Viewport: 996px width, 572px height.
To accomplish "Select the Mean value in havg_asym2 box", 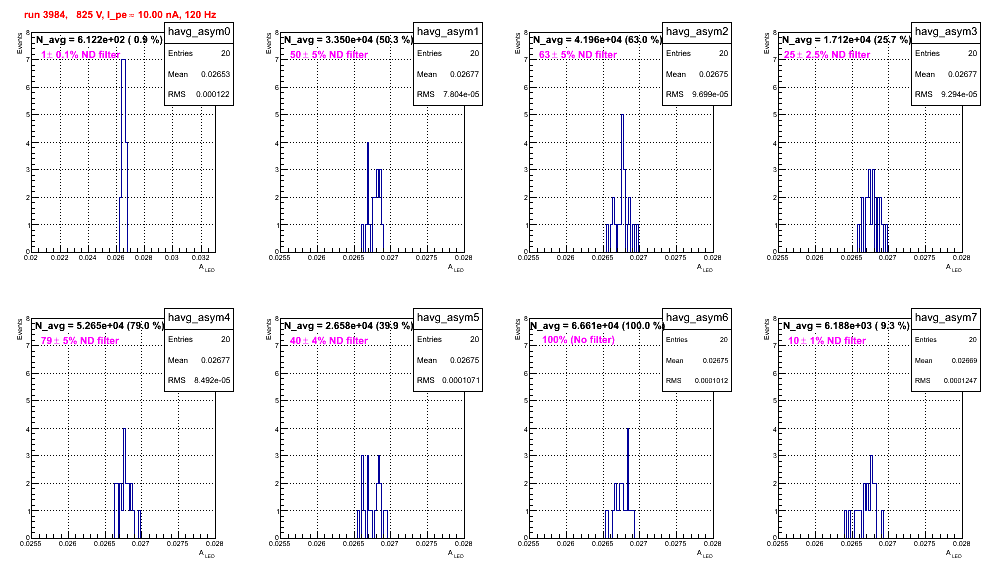I will (x=713, y=74).
